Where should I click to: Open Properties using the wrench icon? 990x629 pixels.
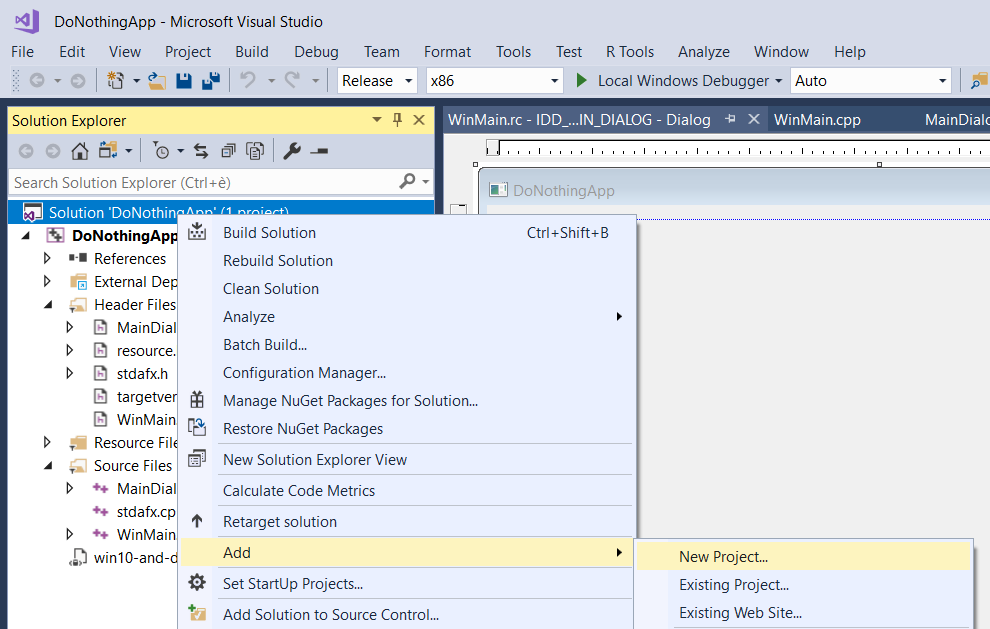(292, 151)
